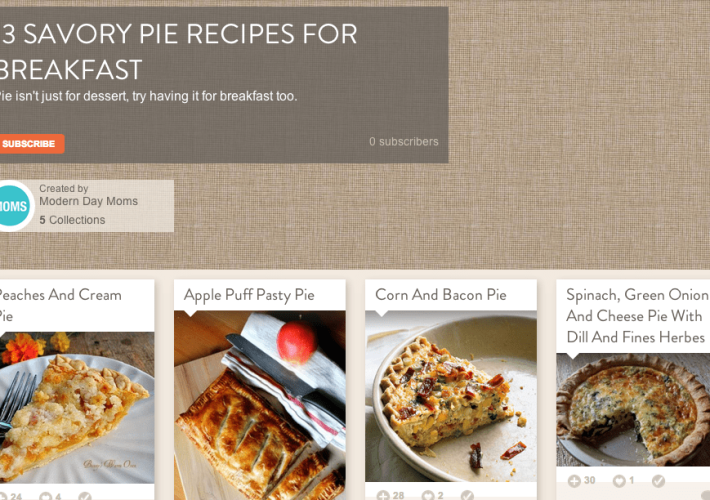The image size is (710, 500).
Task: Open the Peaches And Cream Pie title
Action: pos(60,305)
